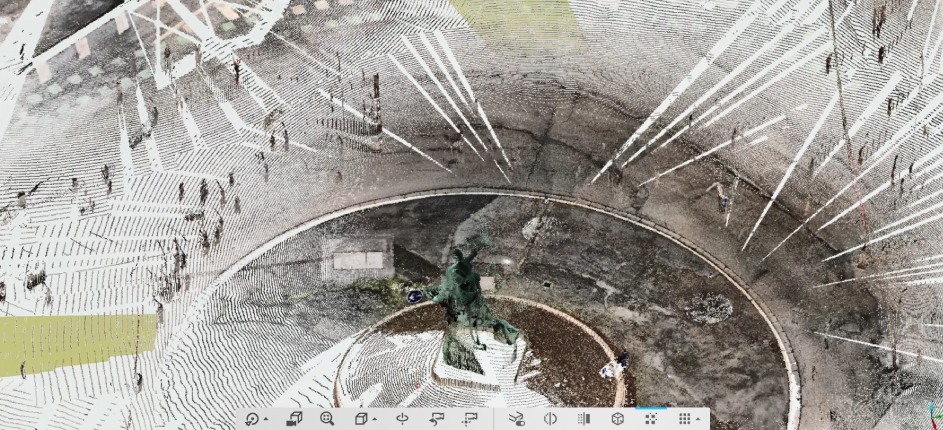Click the mirrored halves split-view icon

pyautogui.click(x=550, y=419)
